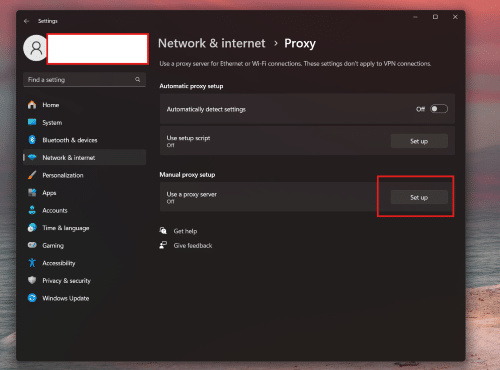Click the Personalization paintbrush icon

(x=32, y=175)
